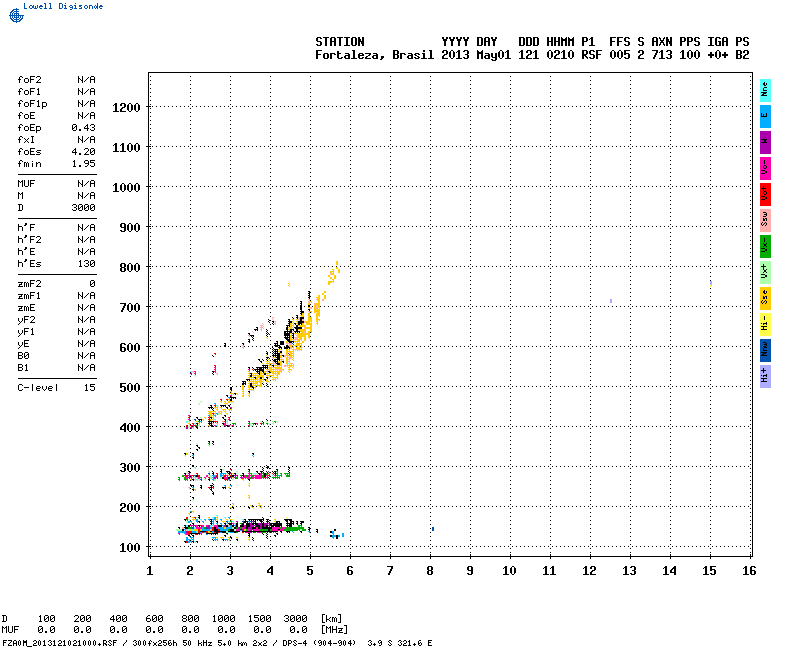
Task: Select the Vo- magenta legend swatch
Action: [x=765, y=168]
